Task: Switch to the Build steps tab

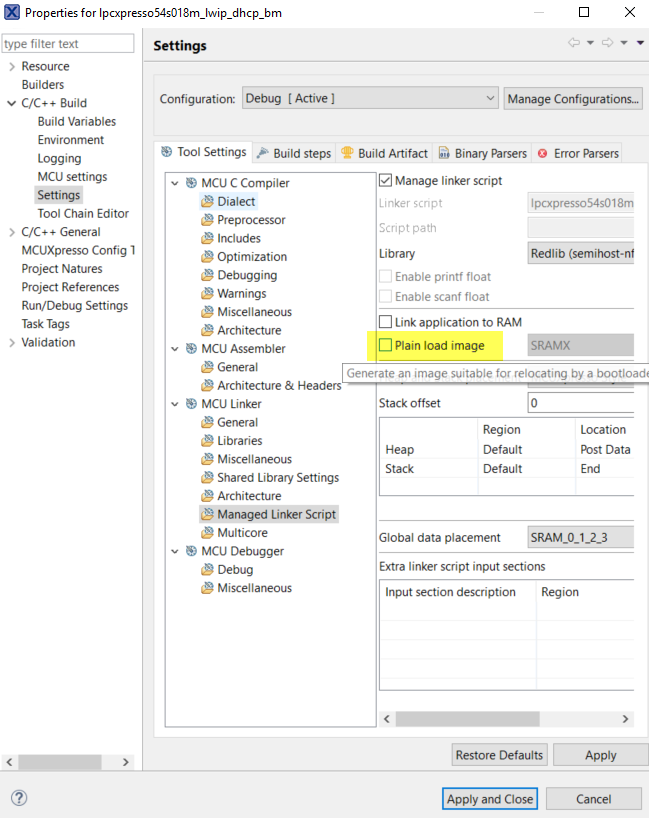Action: click(294, 153)
